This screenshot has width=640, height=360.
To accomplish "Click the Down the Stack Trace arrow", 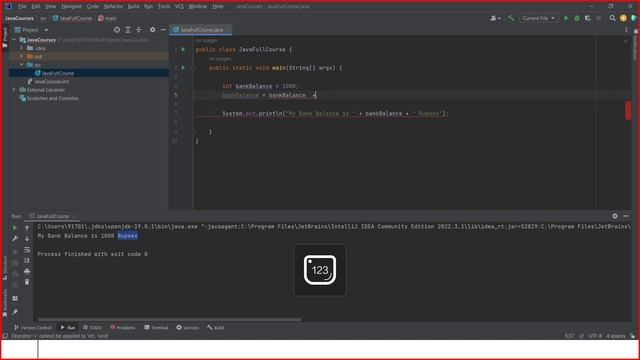I will (x=27, y=239).
